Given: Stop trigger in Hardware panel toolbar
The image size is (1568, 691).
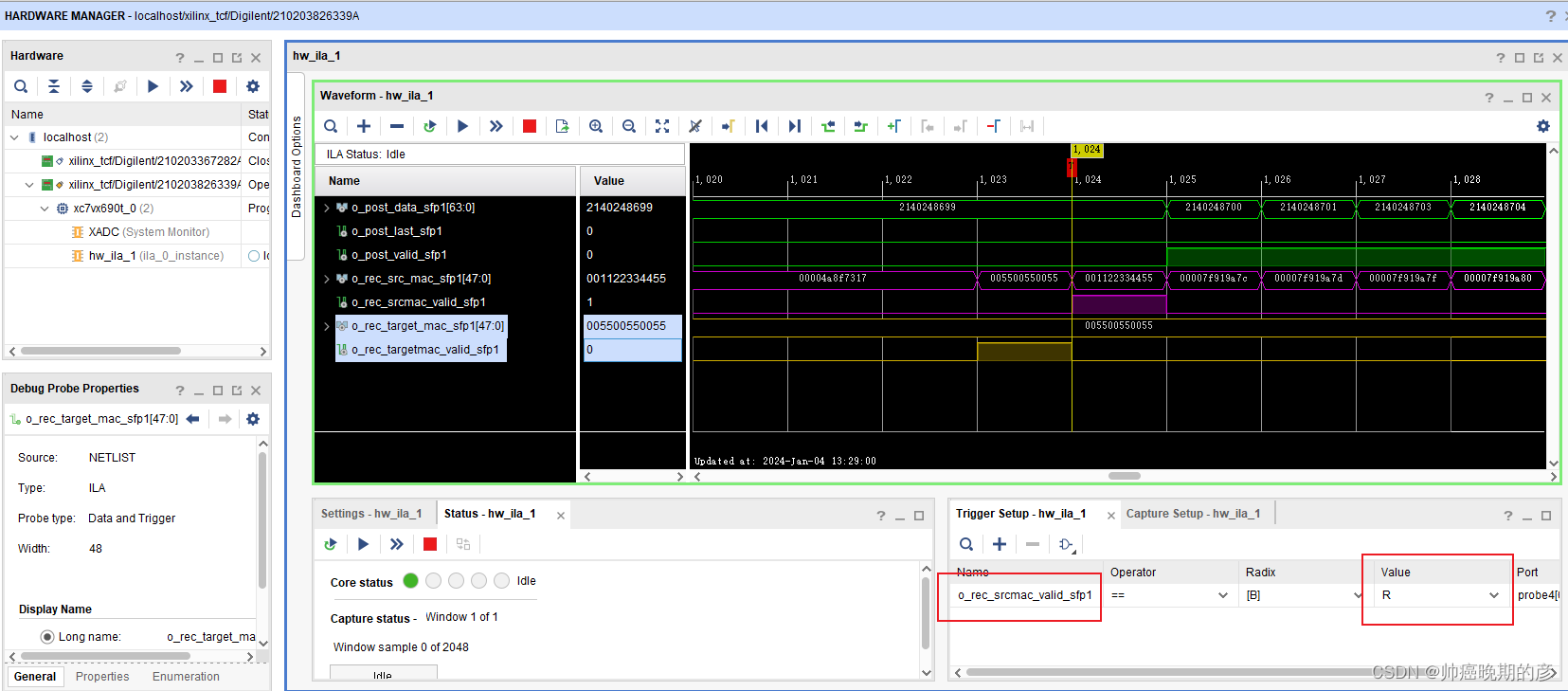Looking at the screenshot, I should [220, 86].
